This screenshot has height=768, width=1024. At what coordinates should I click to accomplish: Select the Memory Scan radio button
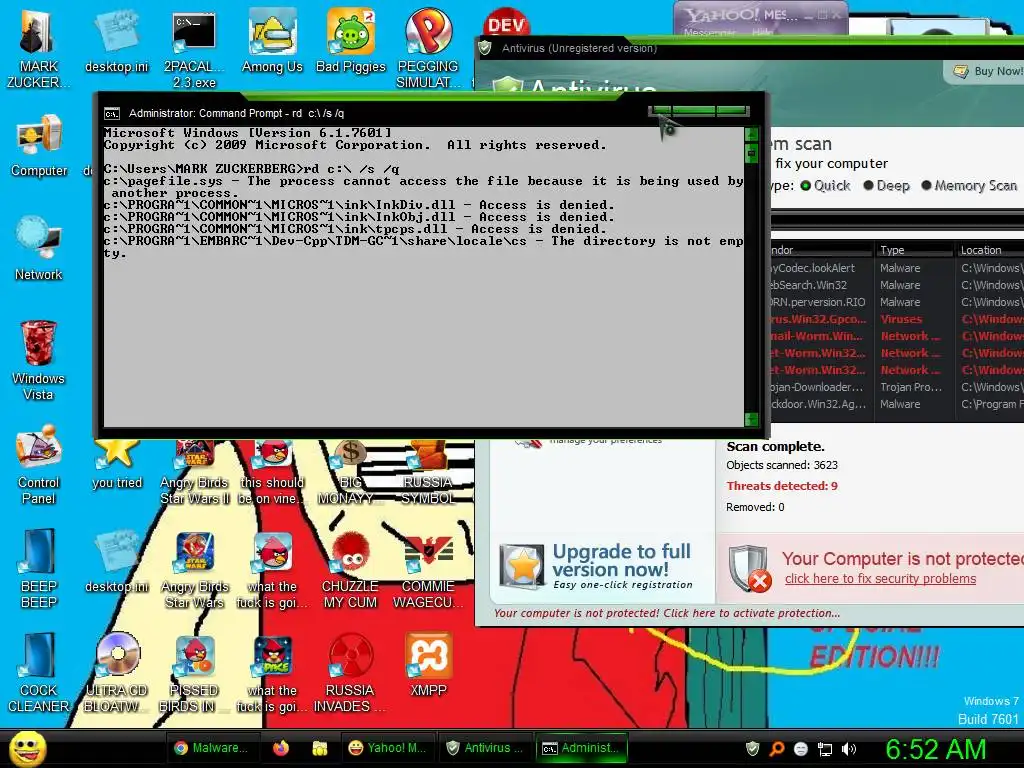pos(926,185)
